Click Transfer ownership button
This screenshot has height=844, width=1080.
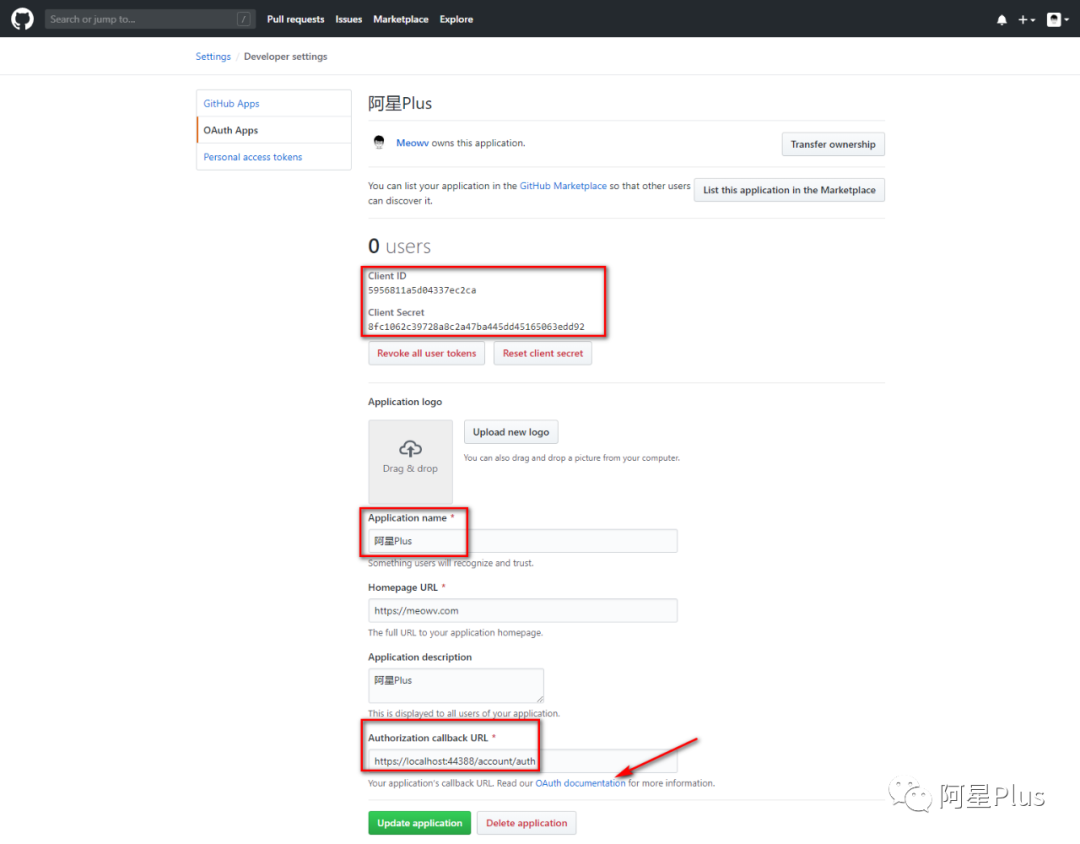click(833, 144)
